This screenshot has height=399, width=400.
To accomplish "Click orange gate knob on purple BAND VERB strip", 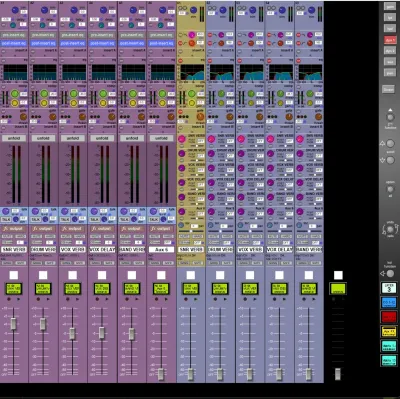I will (141, 117).
